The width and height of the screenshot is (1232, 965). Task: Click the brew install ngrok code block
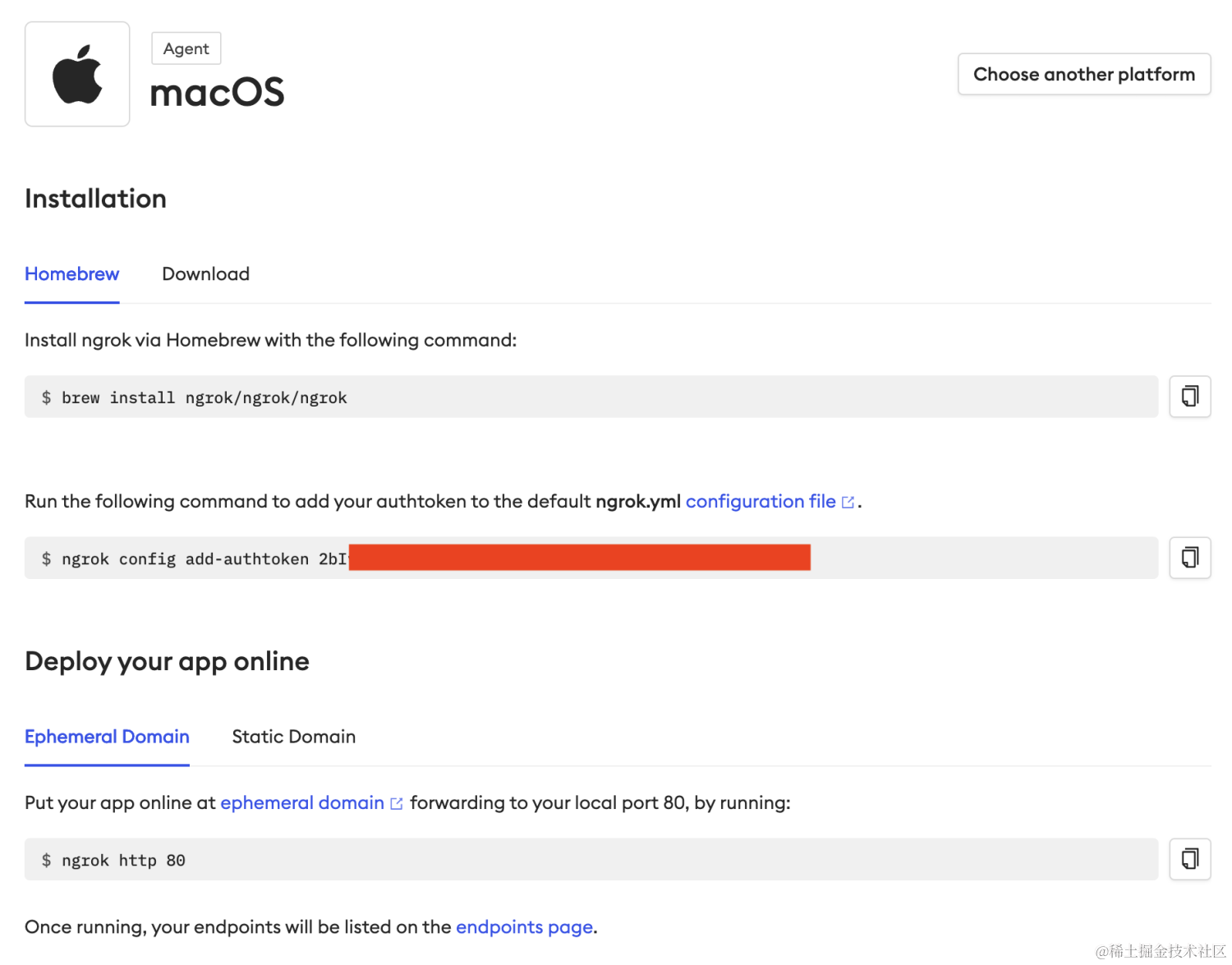(x=591, y=397)
